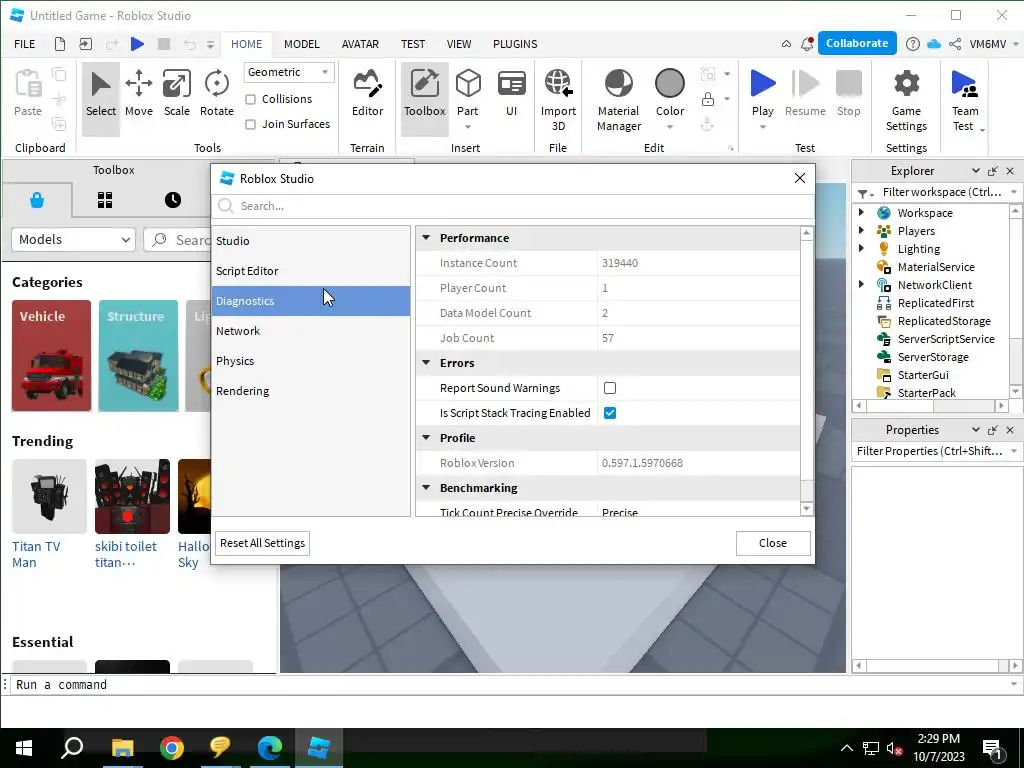The image size is (1024, 768).
Task: Enable the Collisions checkbox
Action: pyautogui.click(x=250, y=99)
